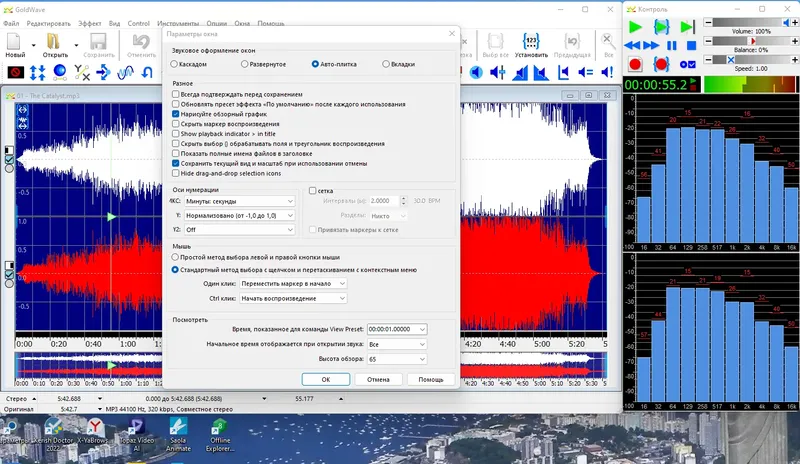Click the Set (Установить) selection icon
800x464 pixels.
(531, 42)
